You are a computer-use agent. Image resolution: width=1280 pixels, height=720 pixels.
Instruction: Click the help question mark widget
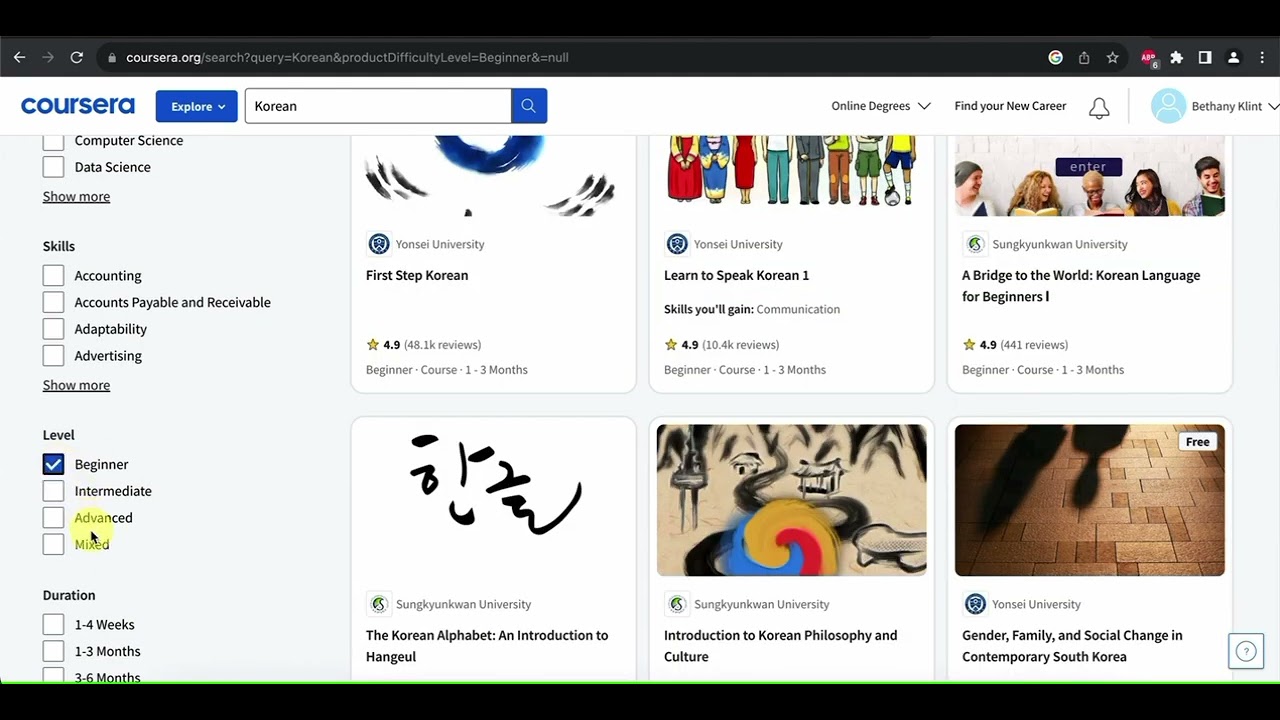tap(1246, 651)
